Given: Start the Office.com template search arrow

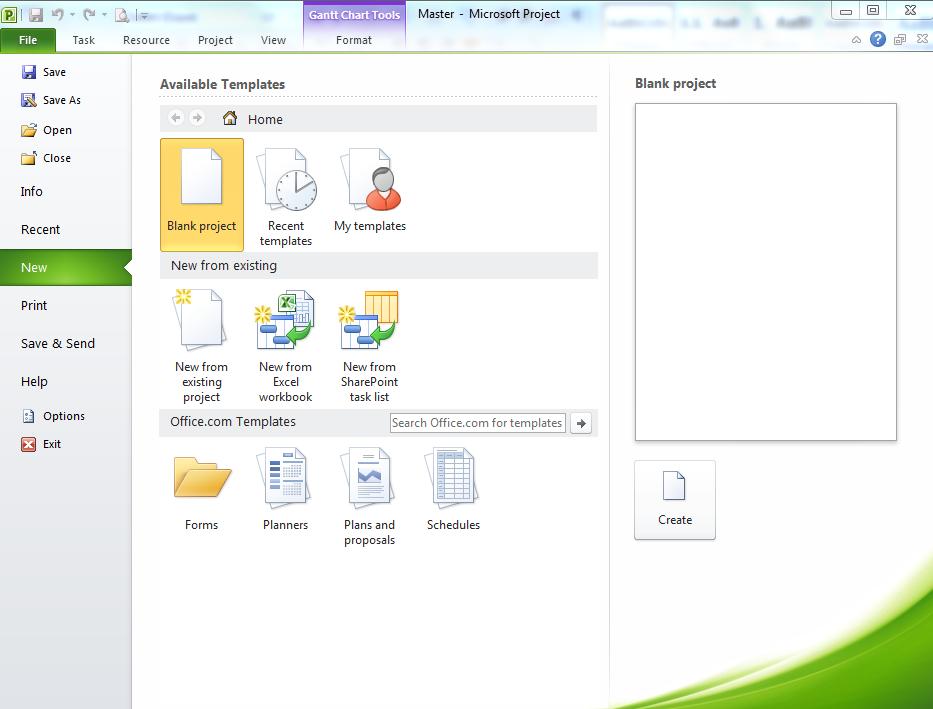Looking at the screenshot, I should coord(581,423).
